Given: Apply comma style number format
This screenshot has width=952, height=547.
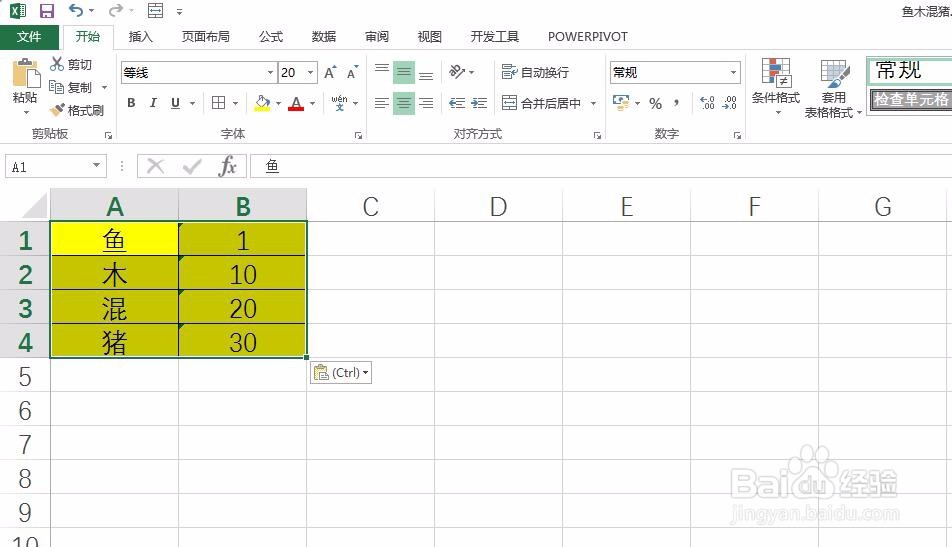Looking at the screenshot, I should click(x=676, y=103).
